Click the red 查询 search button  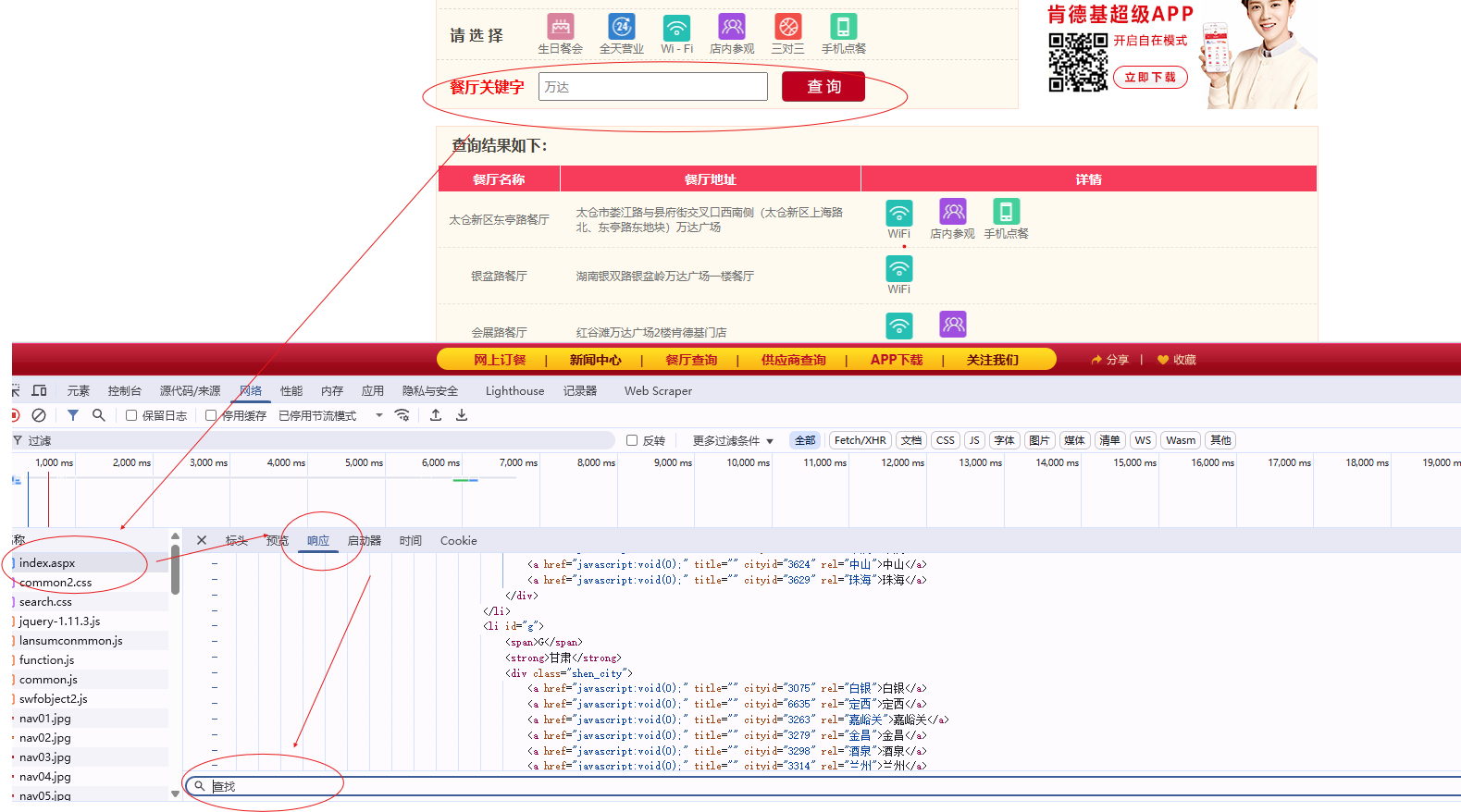(823, 86)
